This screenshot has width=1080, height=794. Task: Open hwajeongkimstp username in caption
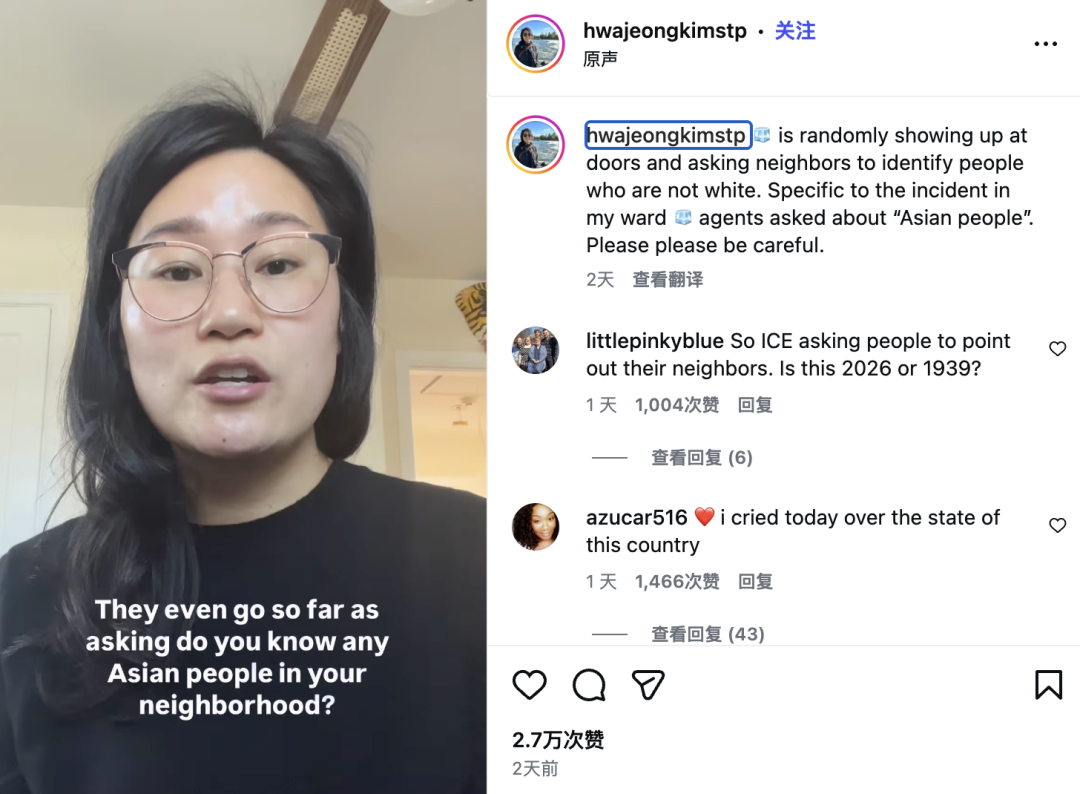point(666,135)
